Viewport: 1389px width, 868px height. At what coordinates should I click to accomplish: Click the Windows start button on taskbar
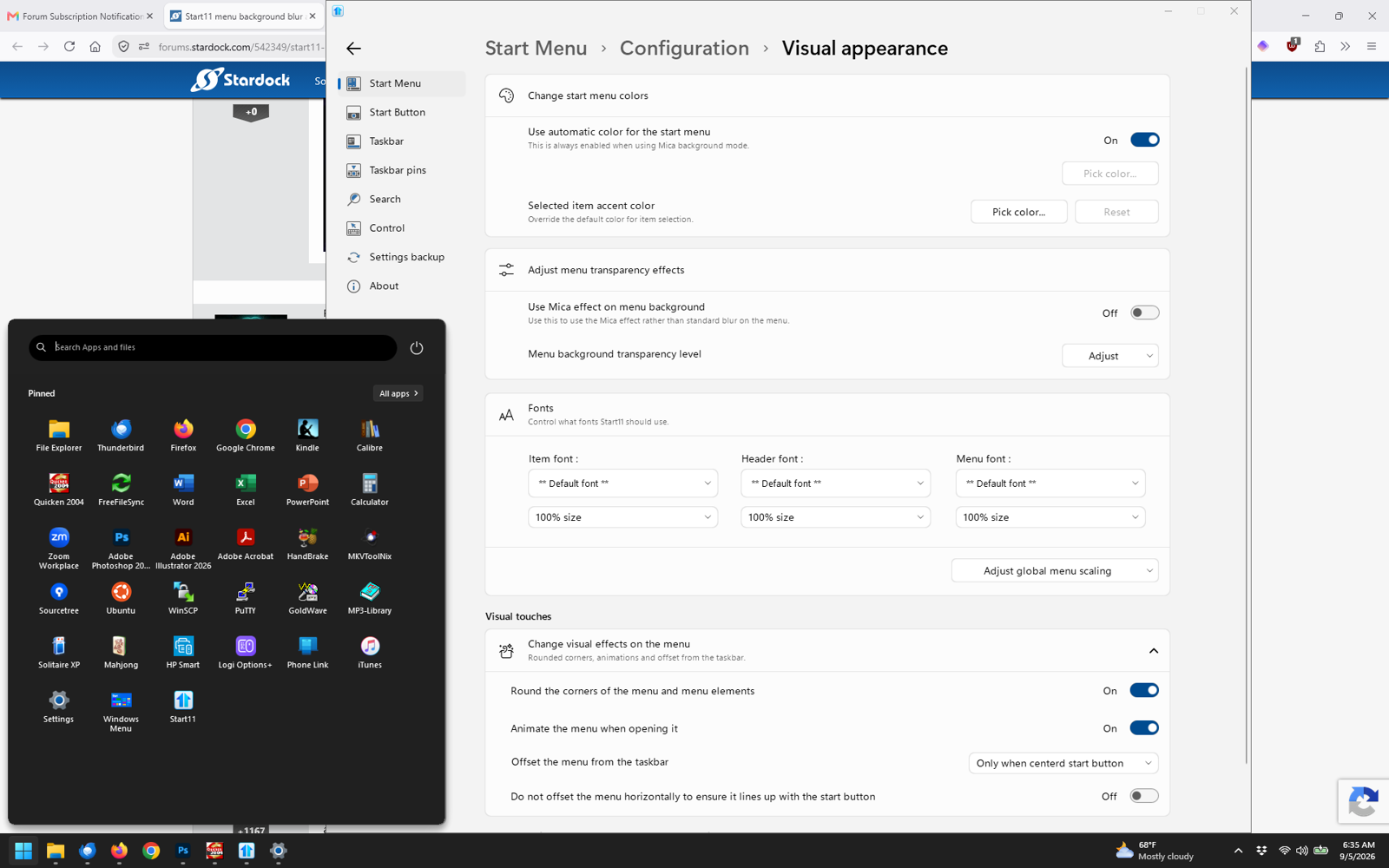pyautogui.click(x=23, y=851)
